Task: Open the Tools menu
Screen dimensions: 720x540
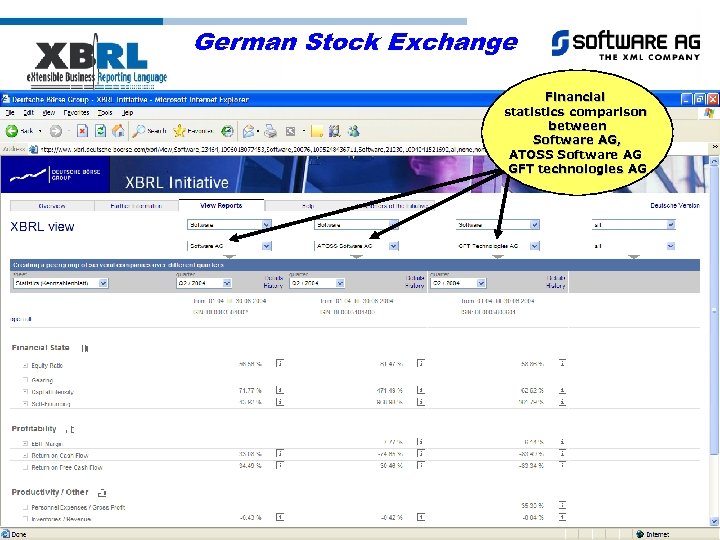Action: click(x=105, y=112)
